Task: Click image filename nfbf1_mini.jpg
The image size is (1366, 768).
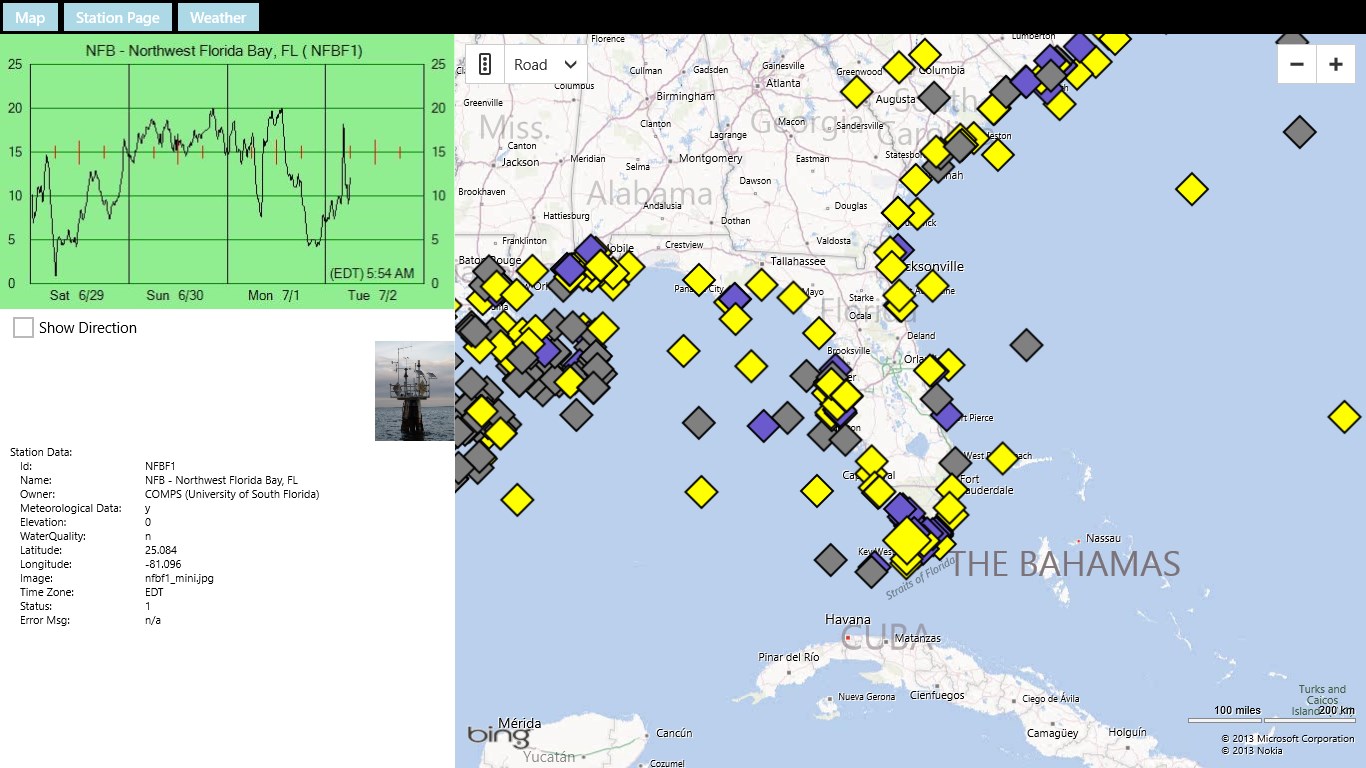Action: coord(179,578)
